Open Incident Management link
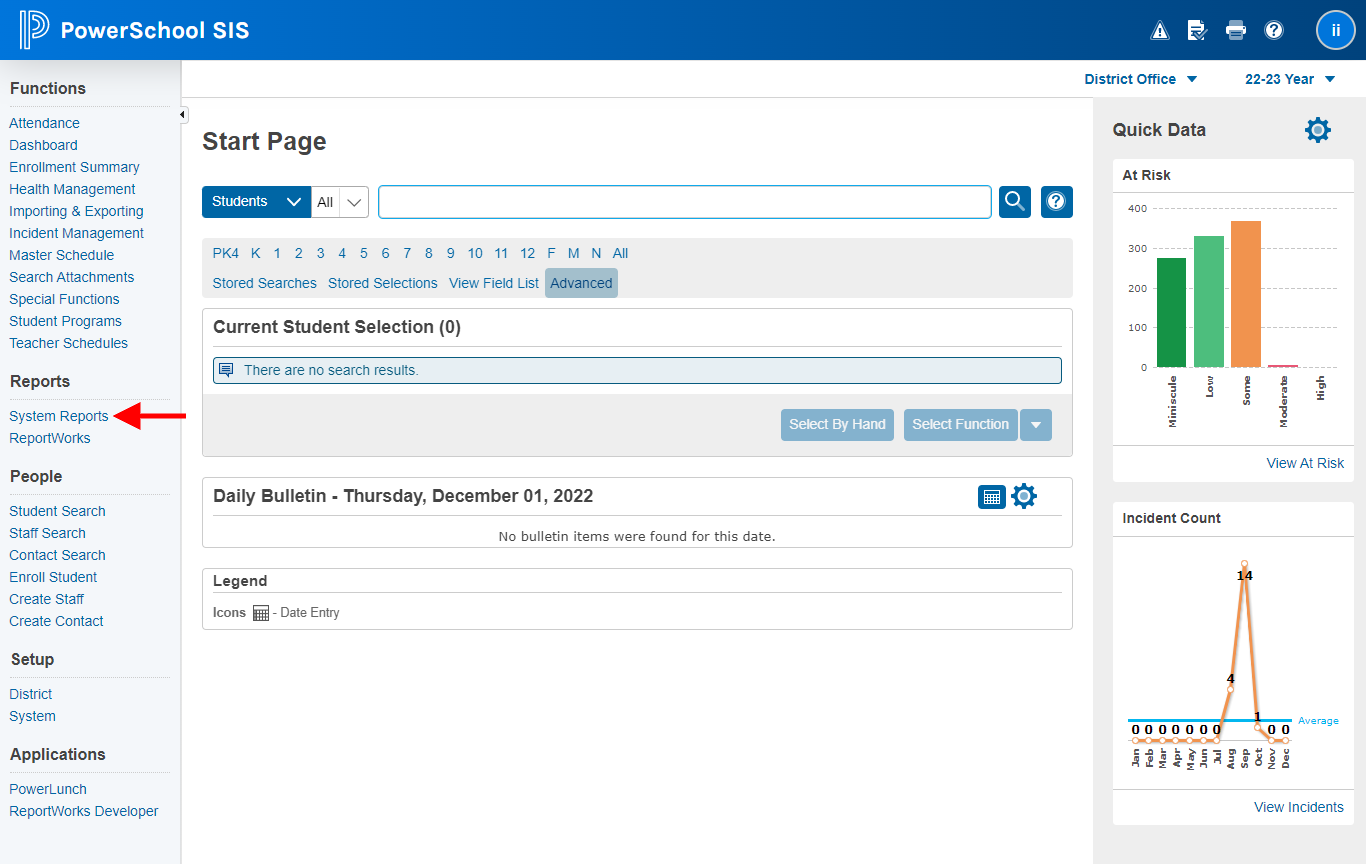Viewport: 1366px width, 865px height. coord(76,233)
